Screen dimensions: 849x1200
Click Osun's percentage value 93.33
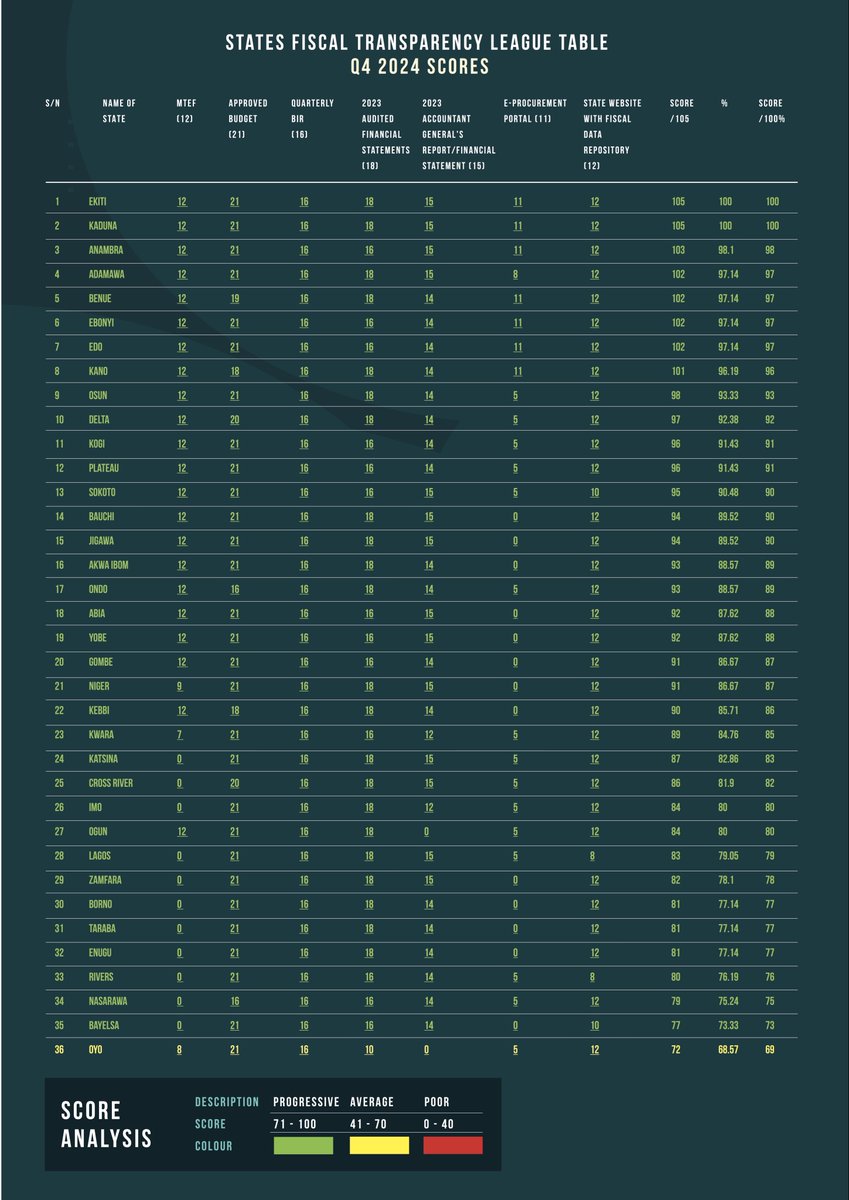point(729,395)
